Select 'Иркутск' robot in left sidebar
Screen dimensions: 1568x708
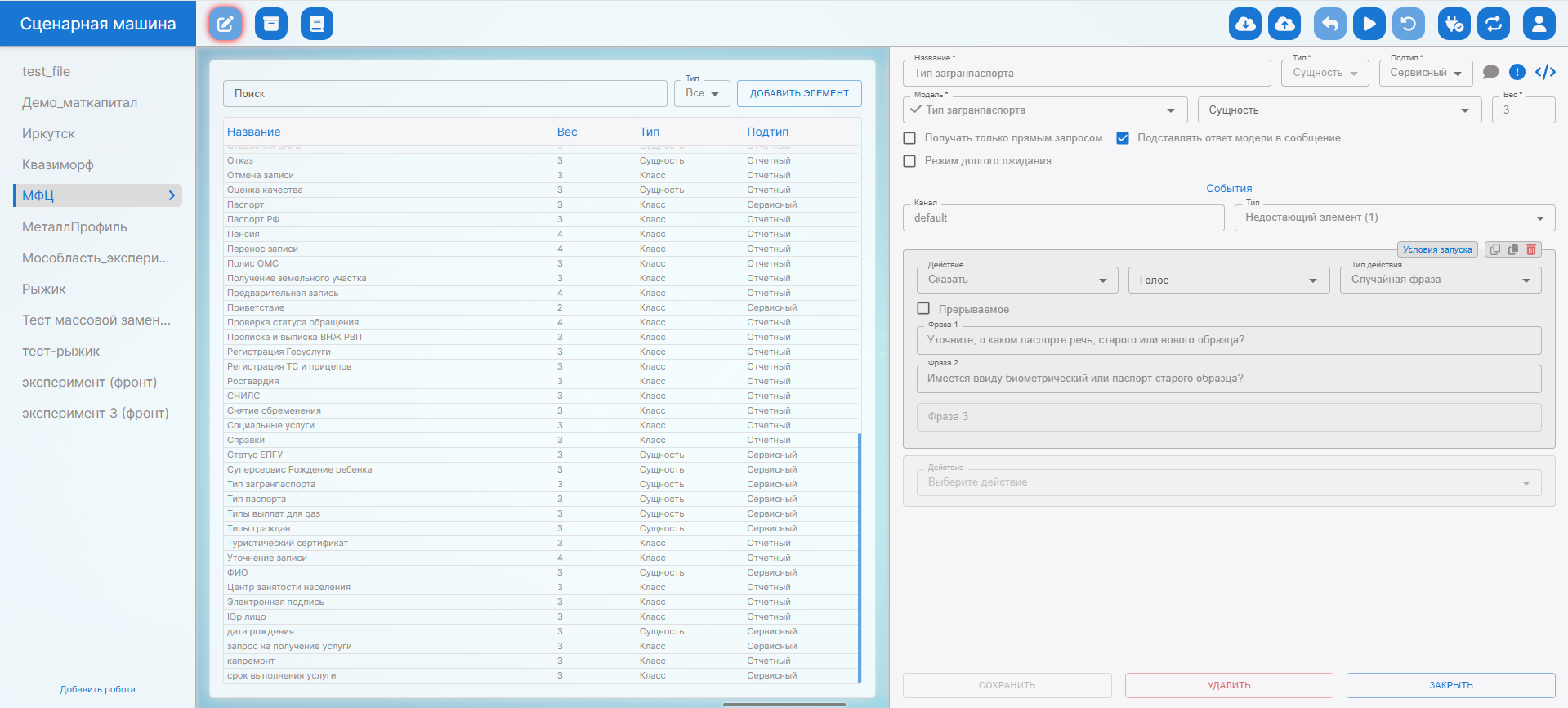tap(49, 133)
